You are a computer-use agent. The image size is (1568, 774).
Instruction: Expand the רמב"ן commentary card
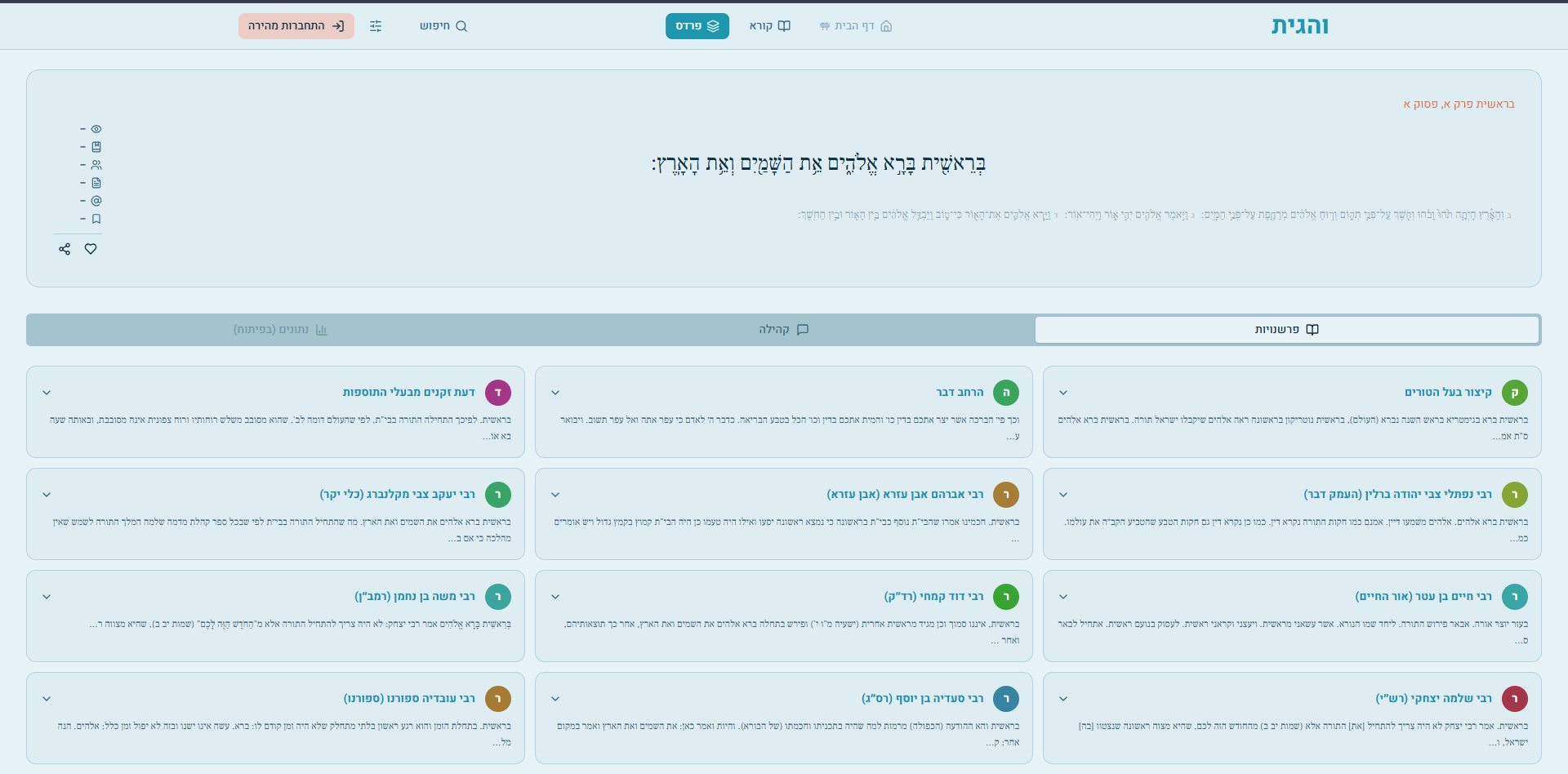coord(47,596)
